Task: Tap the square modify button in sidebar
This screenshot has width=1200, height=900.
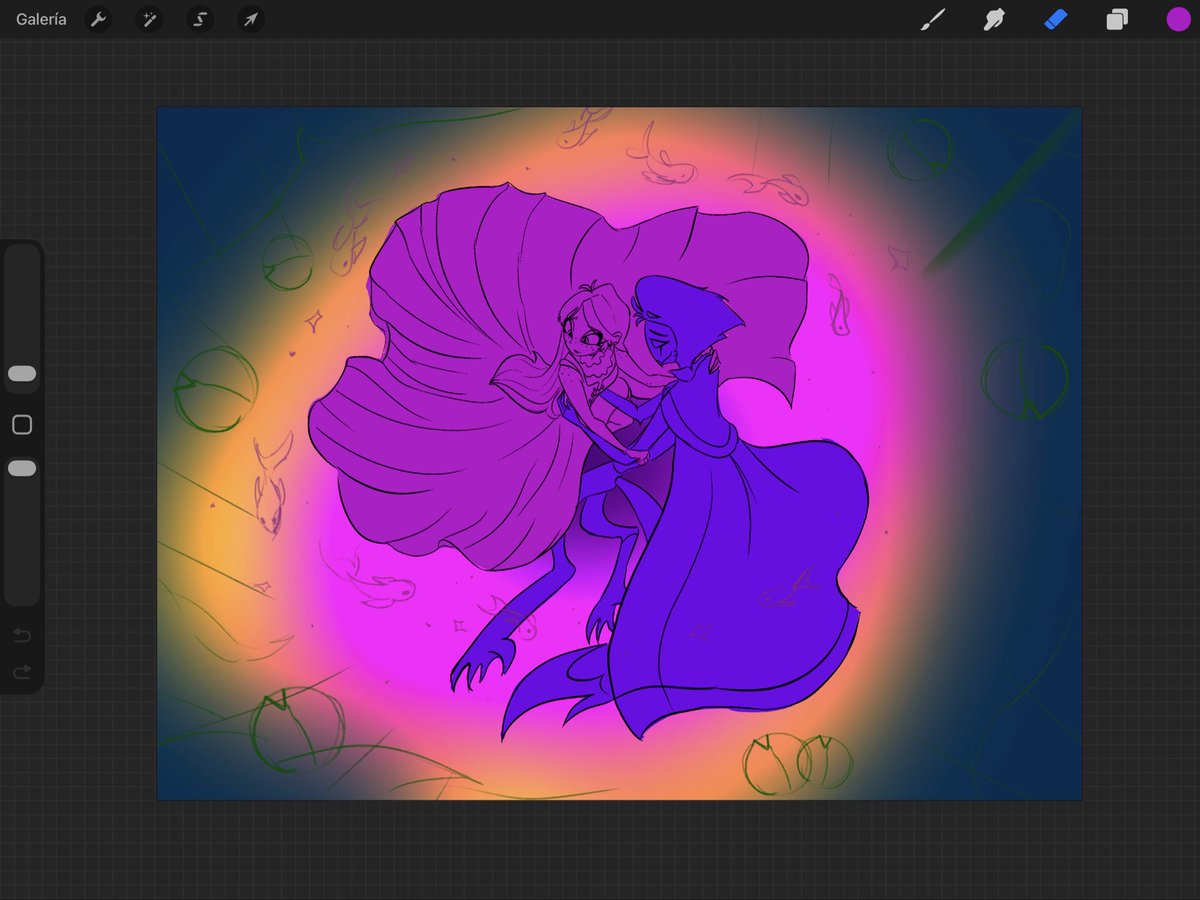Action: point(22,425)
